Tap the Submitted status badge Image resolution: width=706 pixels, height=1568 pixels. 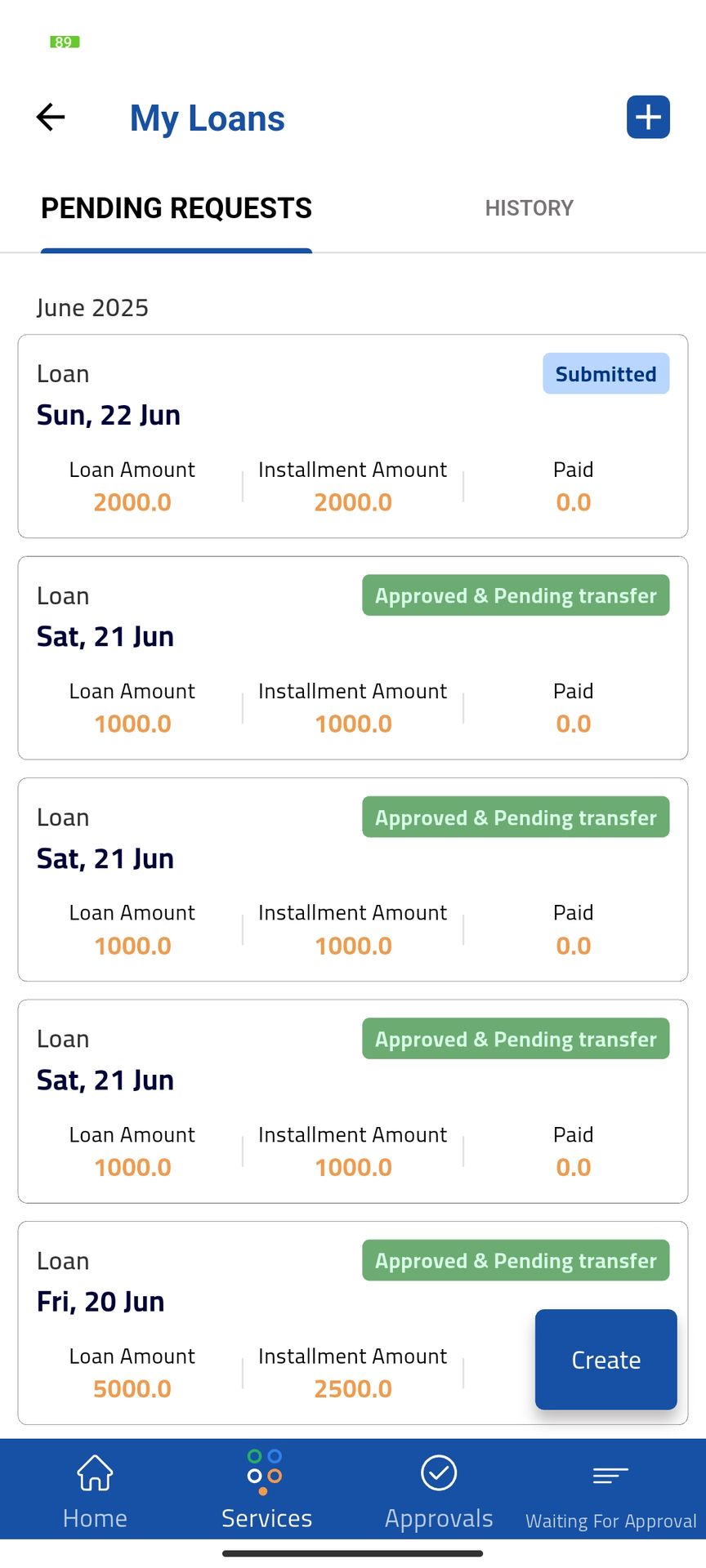[x=605, y=374]
